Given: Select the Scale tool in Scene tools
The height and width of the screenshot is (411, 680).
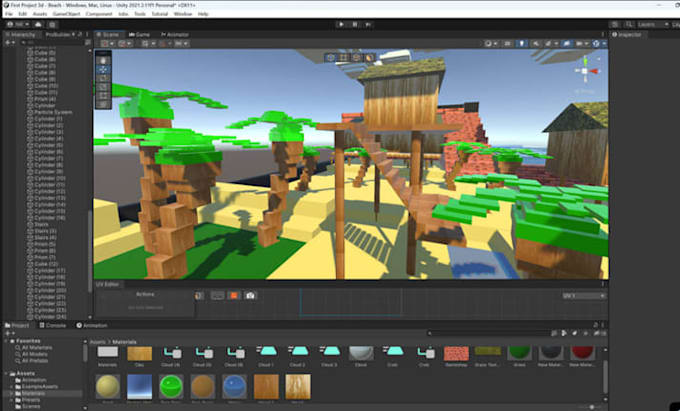Looking at the screenshot, I should pos(103,87).
